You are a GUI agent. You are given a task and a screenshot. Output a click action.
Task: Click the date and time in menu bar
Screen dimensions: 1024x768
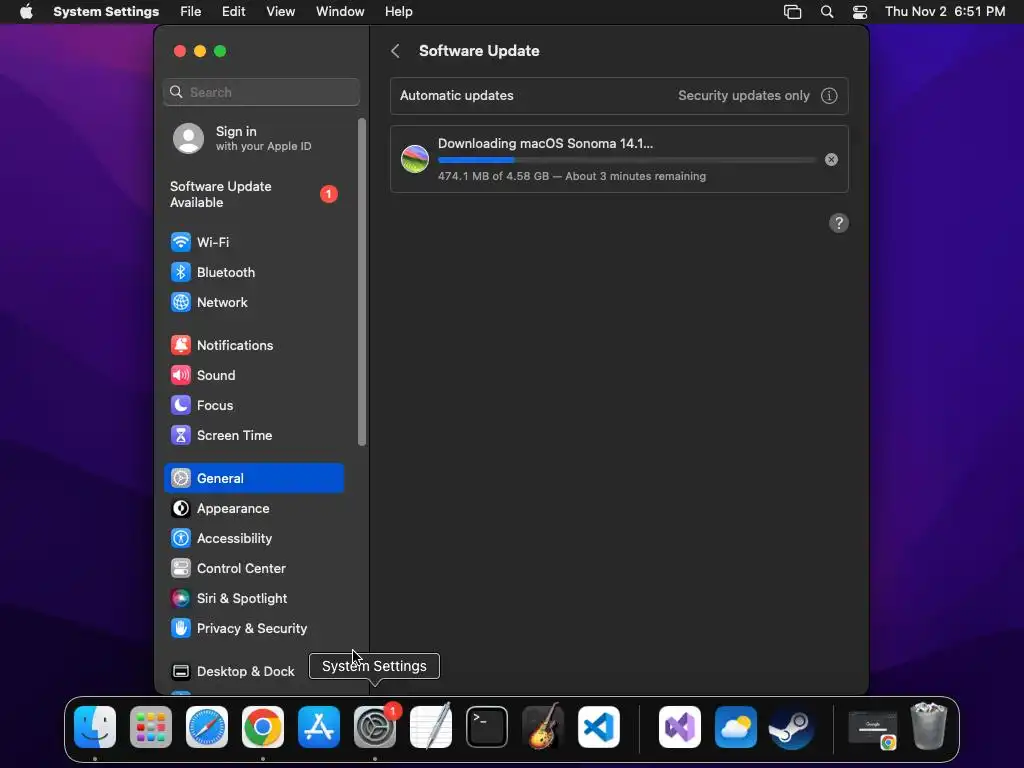945,11
